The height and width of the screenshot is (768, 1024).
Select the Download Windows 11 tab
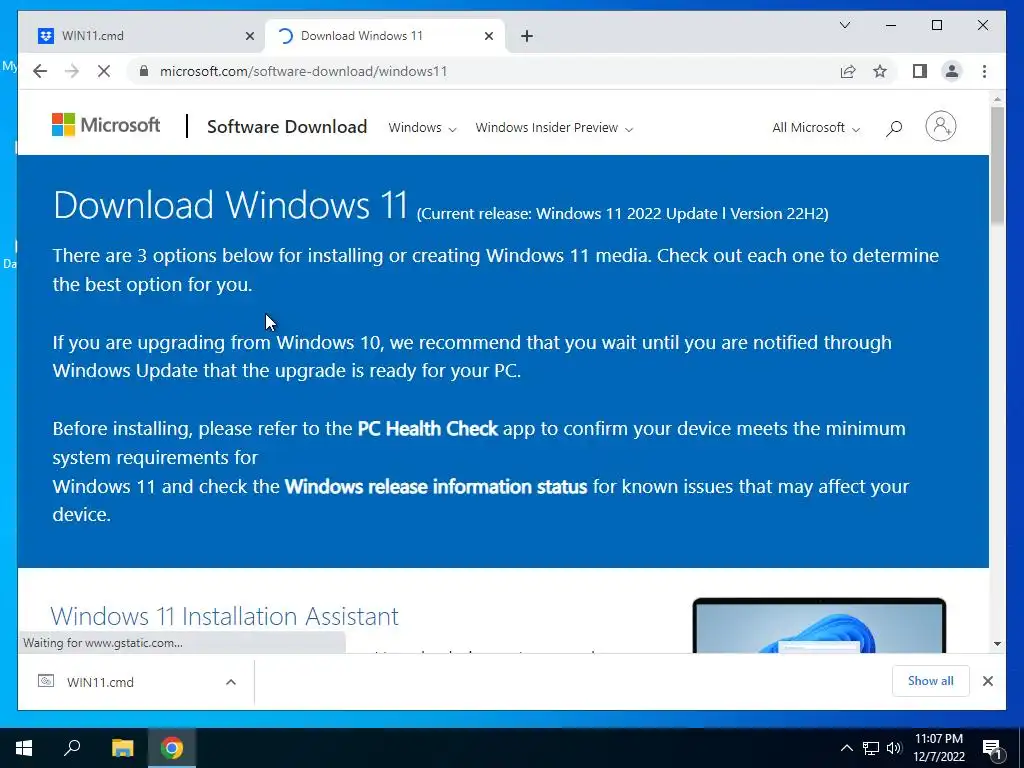coord(385,36)
